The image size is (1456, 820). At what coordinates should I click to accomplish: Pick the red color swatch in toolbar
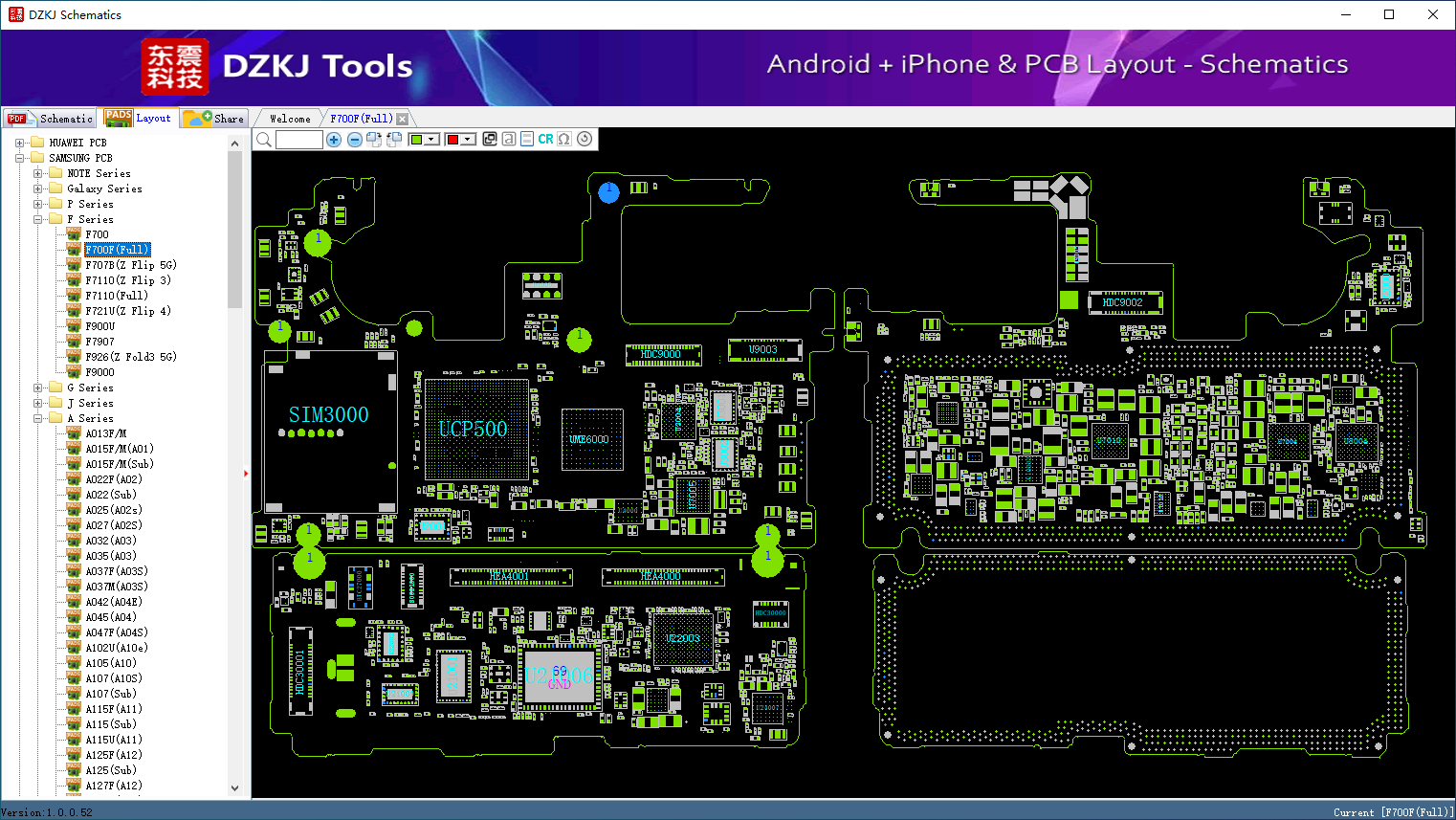[x=452, y=140]
